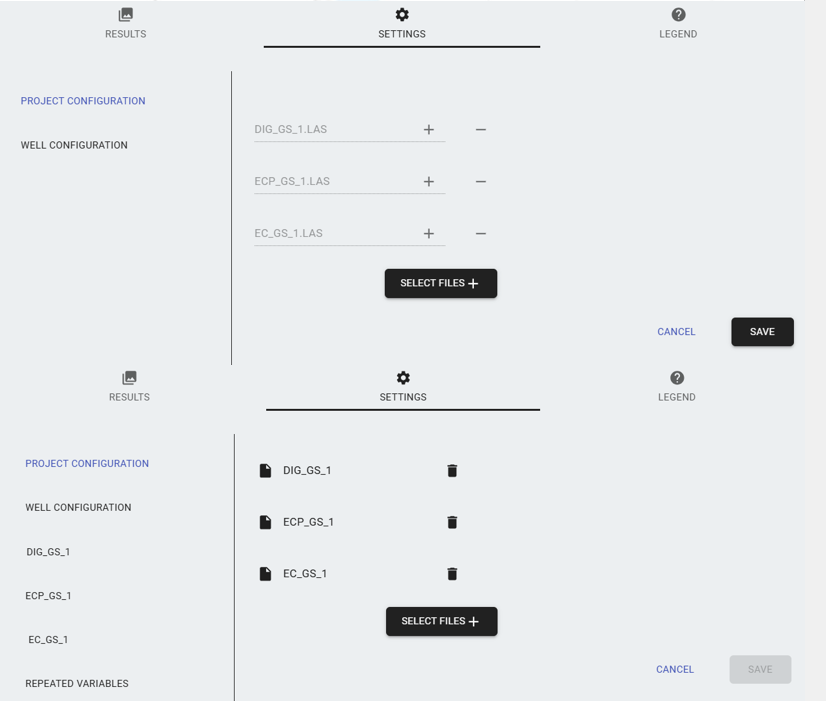Hit the plus icon beside EC_GS_1.LAS
This screenshot has width=826, height=701.
pyautogui.click(x=429, y=233)
